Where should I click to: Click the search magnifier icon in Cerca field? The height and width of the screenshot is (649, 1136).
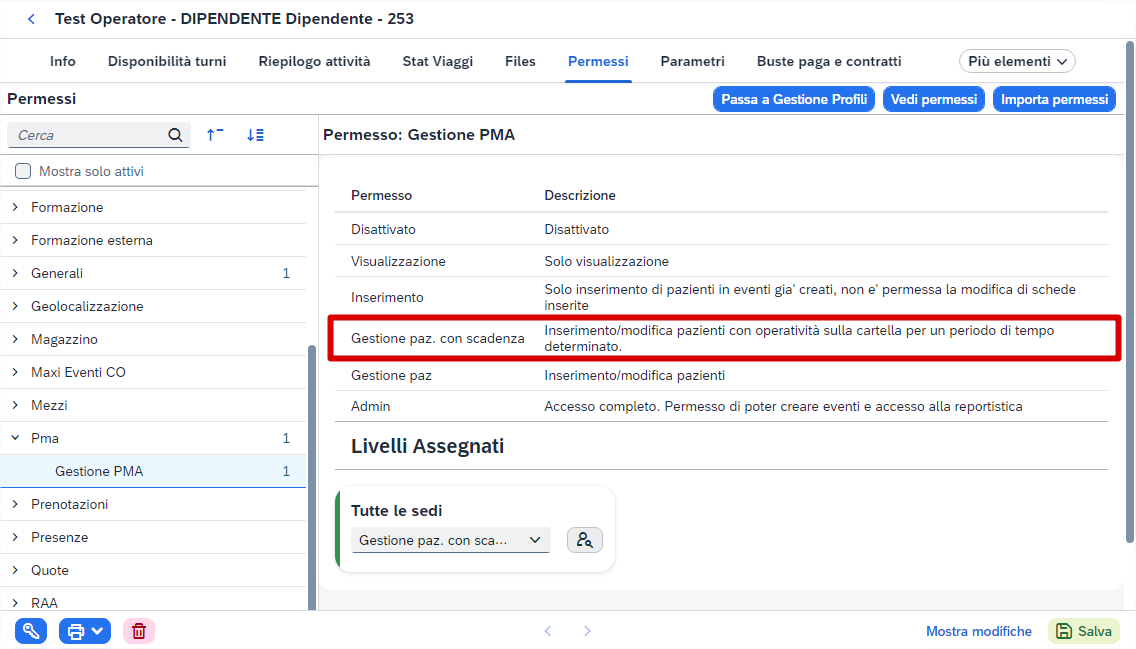click(175, 135)
